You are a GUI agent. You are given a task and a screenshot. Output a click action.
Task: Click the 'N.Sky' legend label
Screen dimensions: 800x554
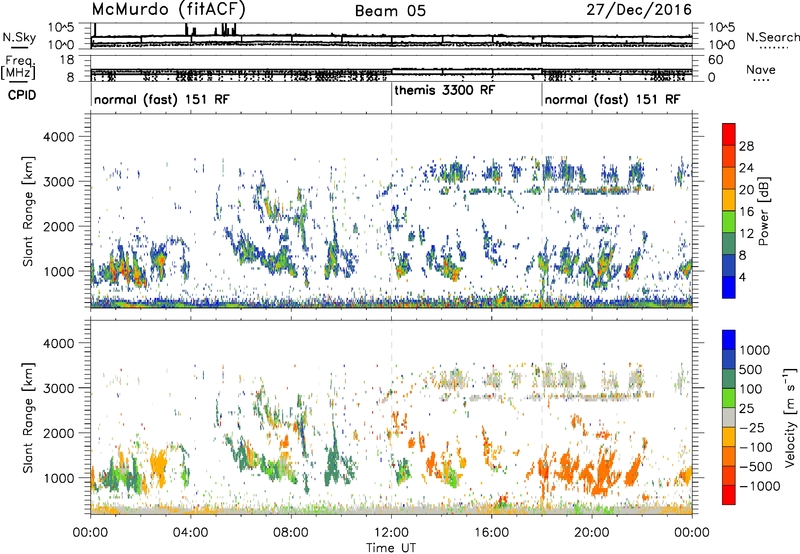(19, 37)
